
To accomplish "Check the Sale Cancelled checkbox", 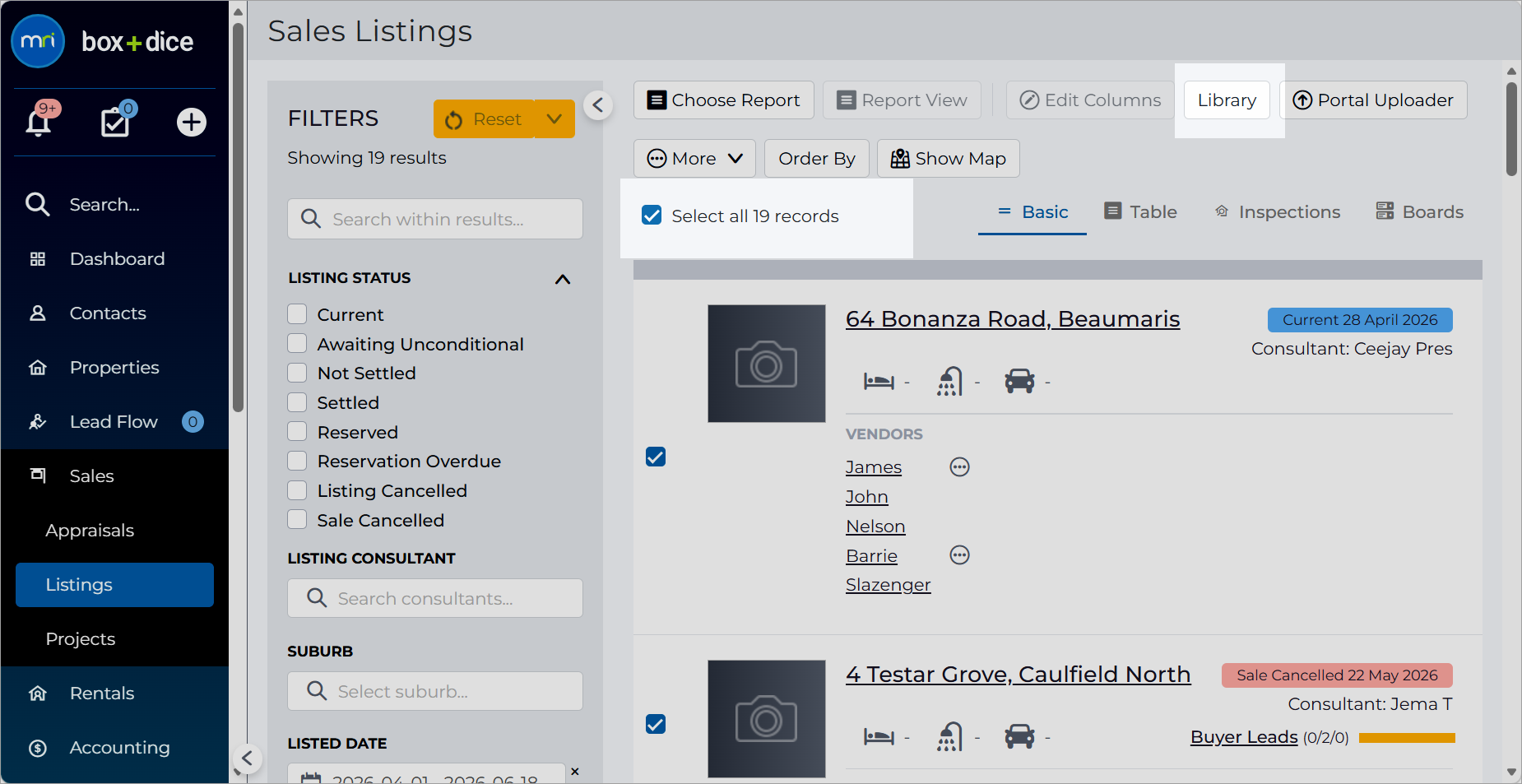I will pyautogui.click(x=297, y=520).
